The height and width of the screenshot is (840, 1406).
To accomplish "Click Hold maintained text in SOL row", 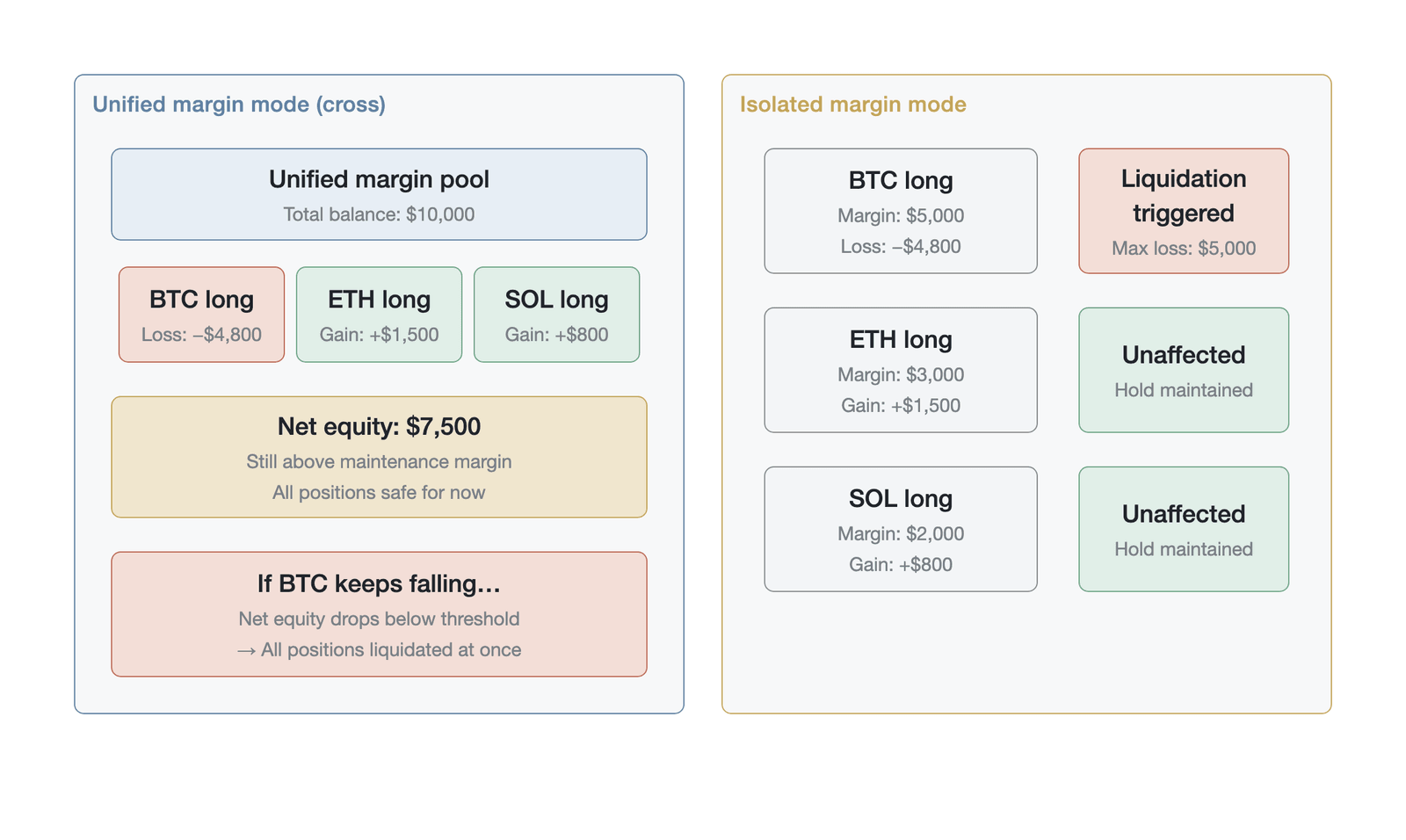I will [1184, 549].
